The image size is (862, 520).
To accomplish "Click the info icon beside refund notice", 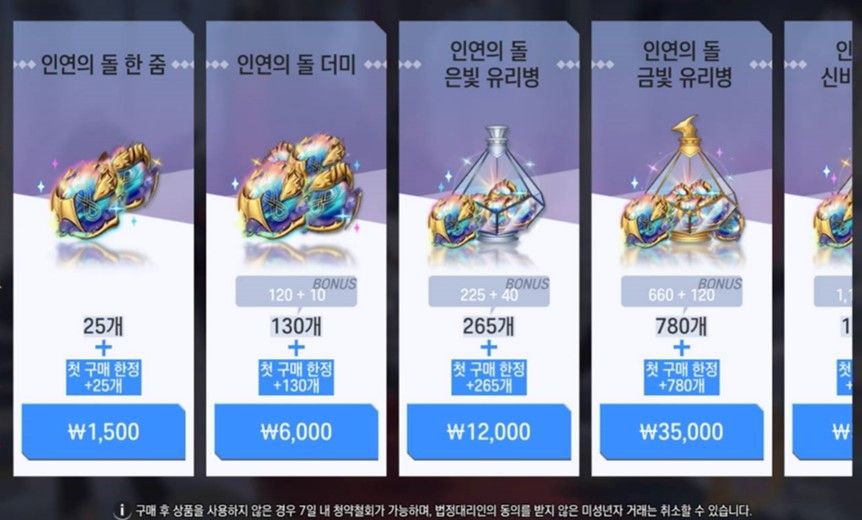I will [x=121, y=511].
